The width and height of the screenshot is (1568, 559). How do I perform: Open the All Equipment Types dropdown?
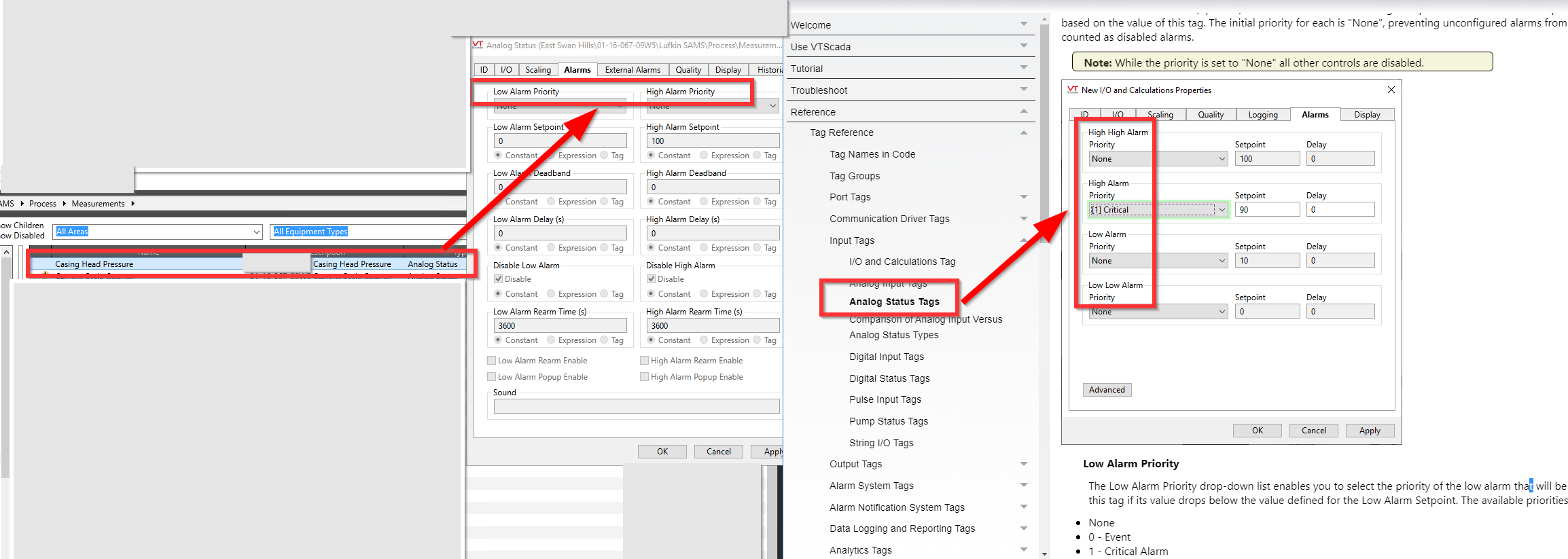[x=367, y=232]
